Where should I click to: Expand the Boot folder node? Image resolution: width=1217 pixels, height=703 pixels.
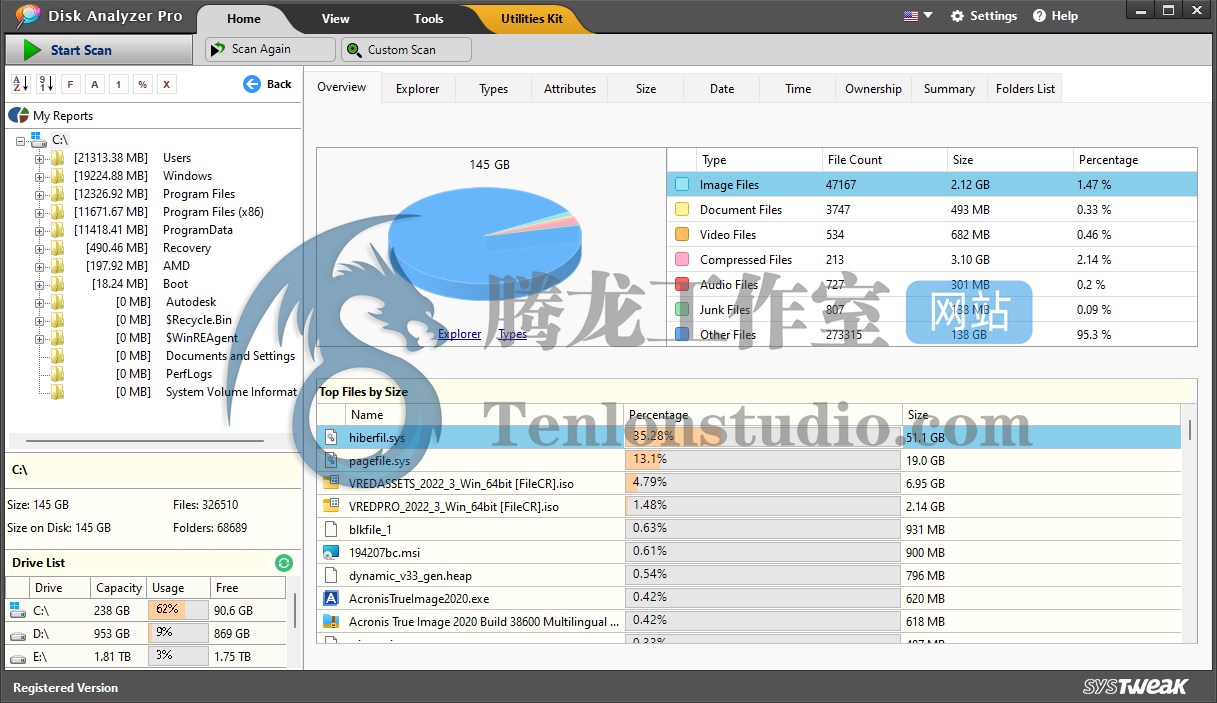(40, 284)
